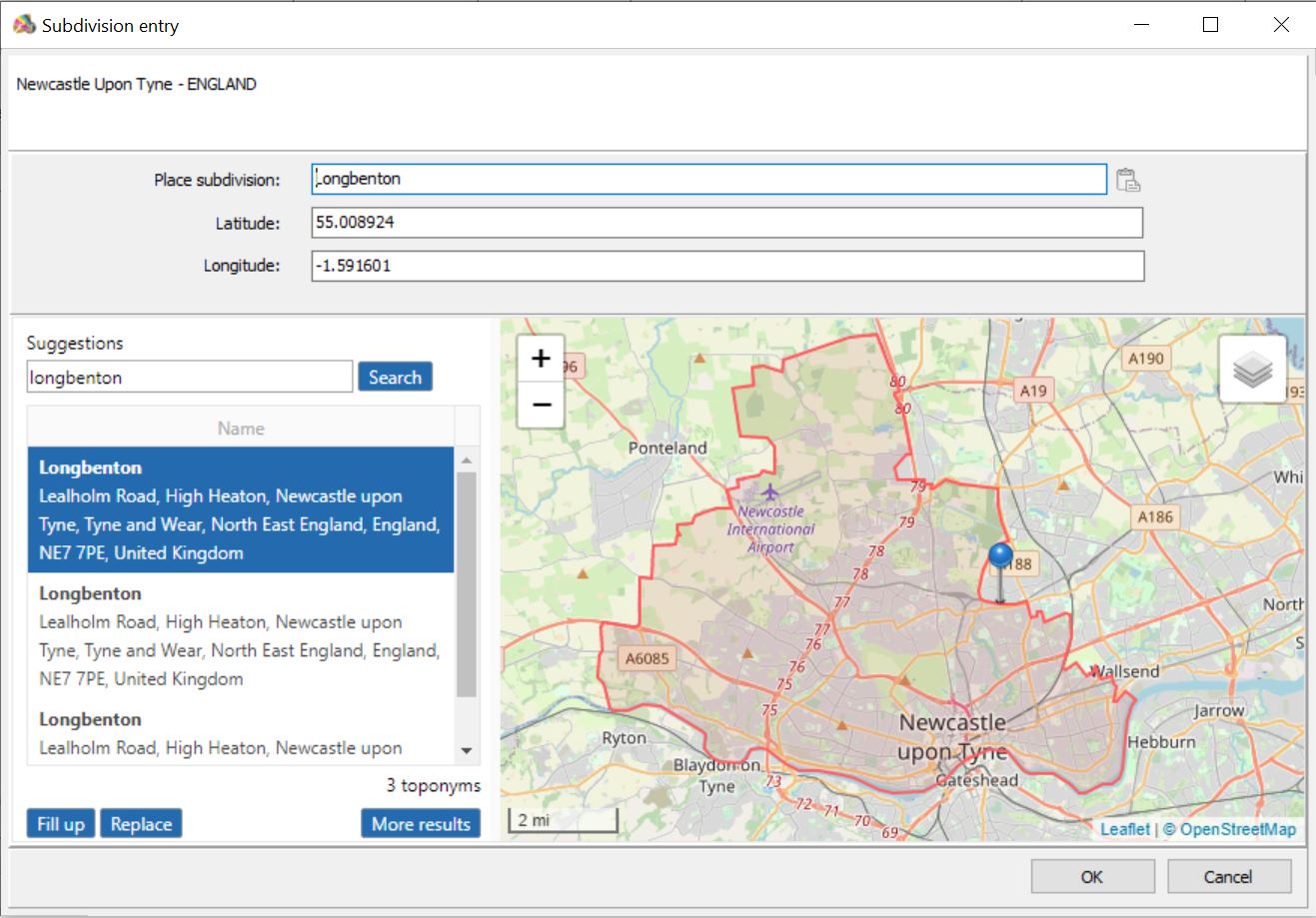
Task: Click the Fill up button
Action: (61, 824)
